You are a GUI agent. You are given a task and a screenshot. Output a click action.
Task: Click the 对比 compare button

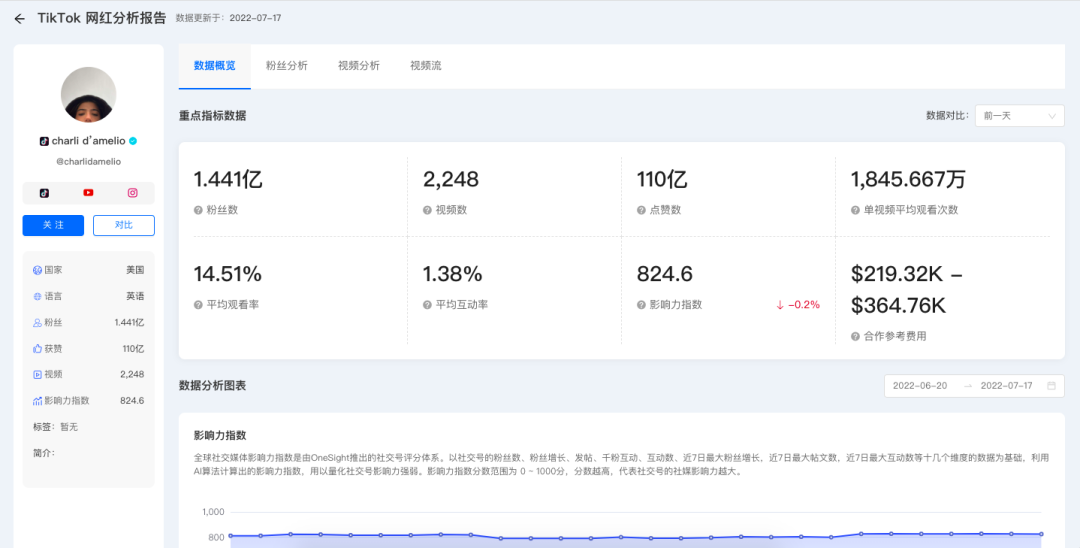[x=124, y=225]
